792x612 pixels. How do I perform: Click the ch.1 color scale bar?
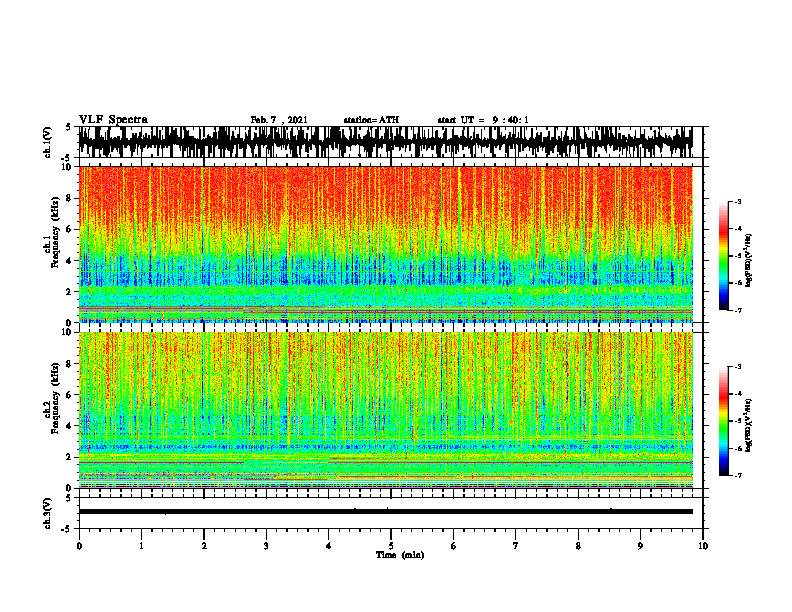[723, 256]
